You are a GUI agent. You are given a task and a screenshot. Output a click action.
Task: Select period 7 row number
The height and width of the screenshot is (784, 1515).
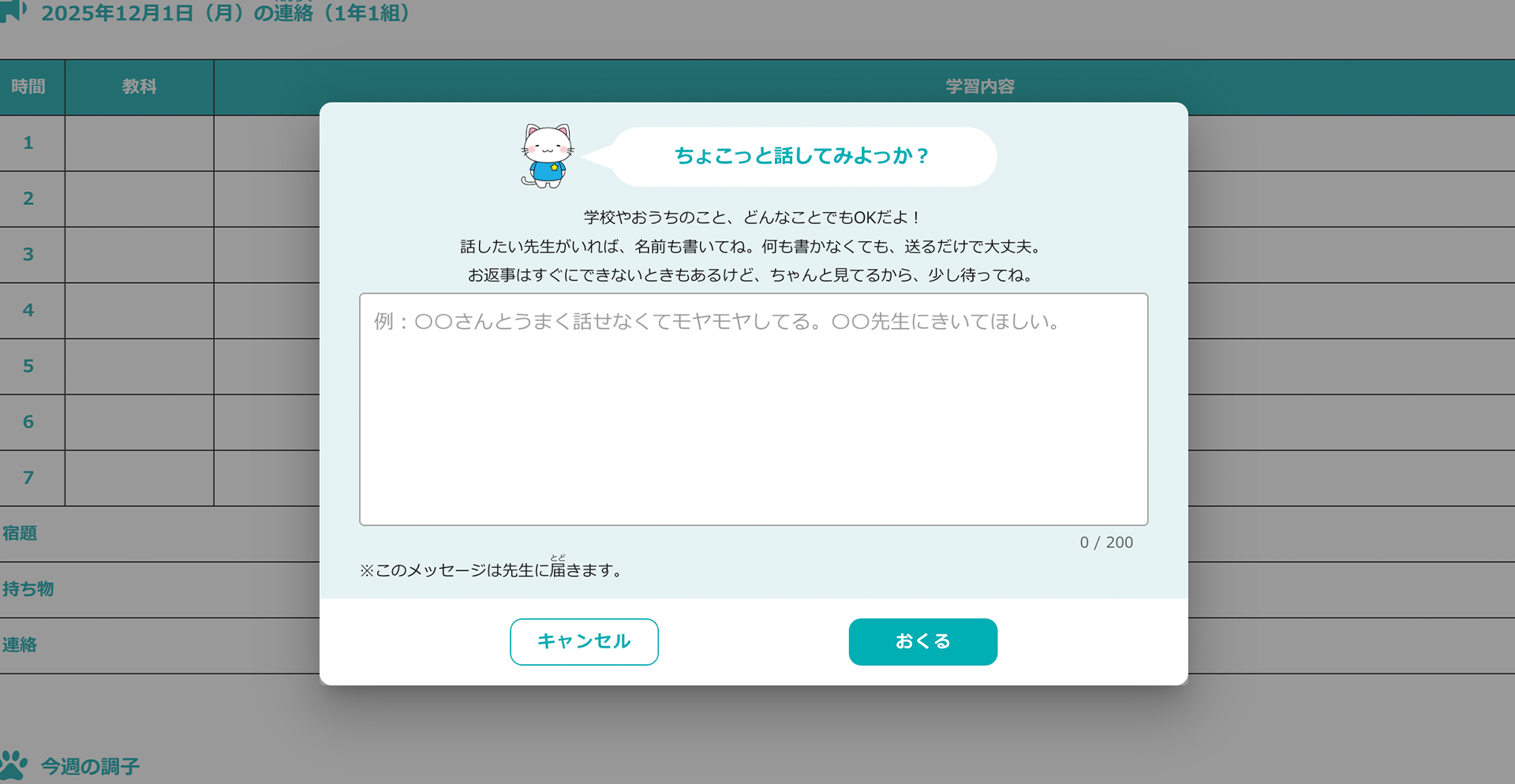pos(28,478)
